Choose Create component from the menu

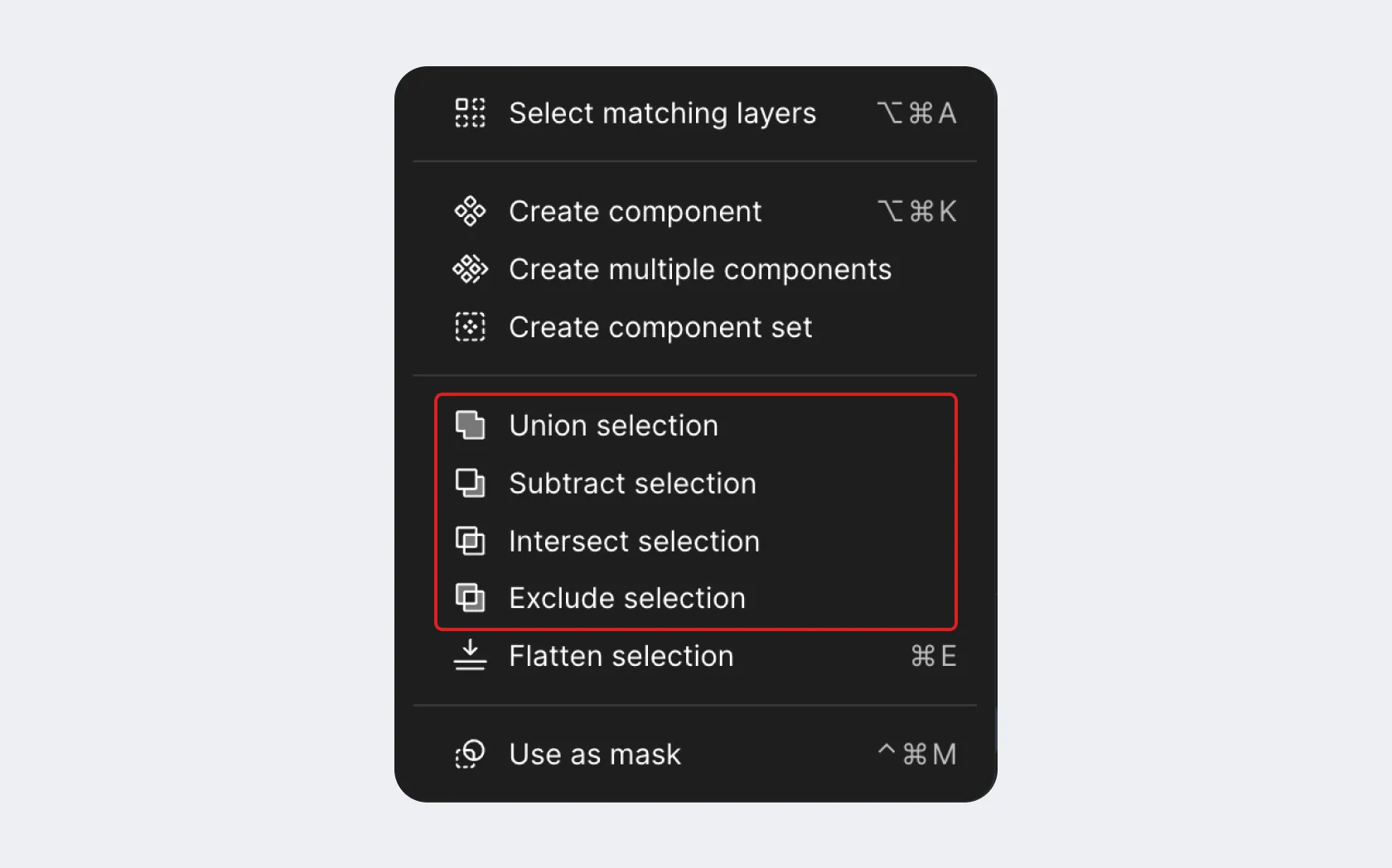(635, 212)
